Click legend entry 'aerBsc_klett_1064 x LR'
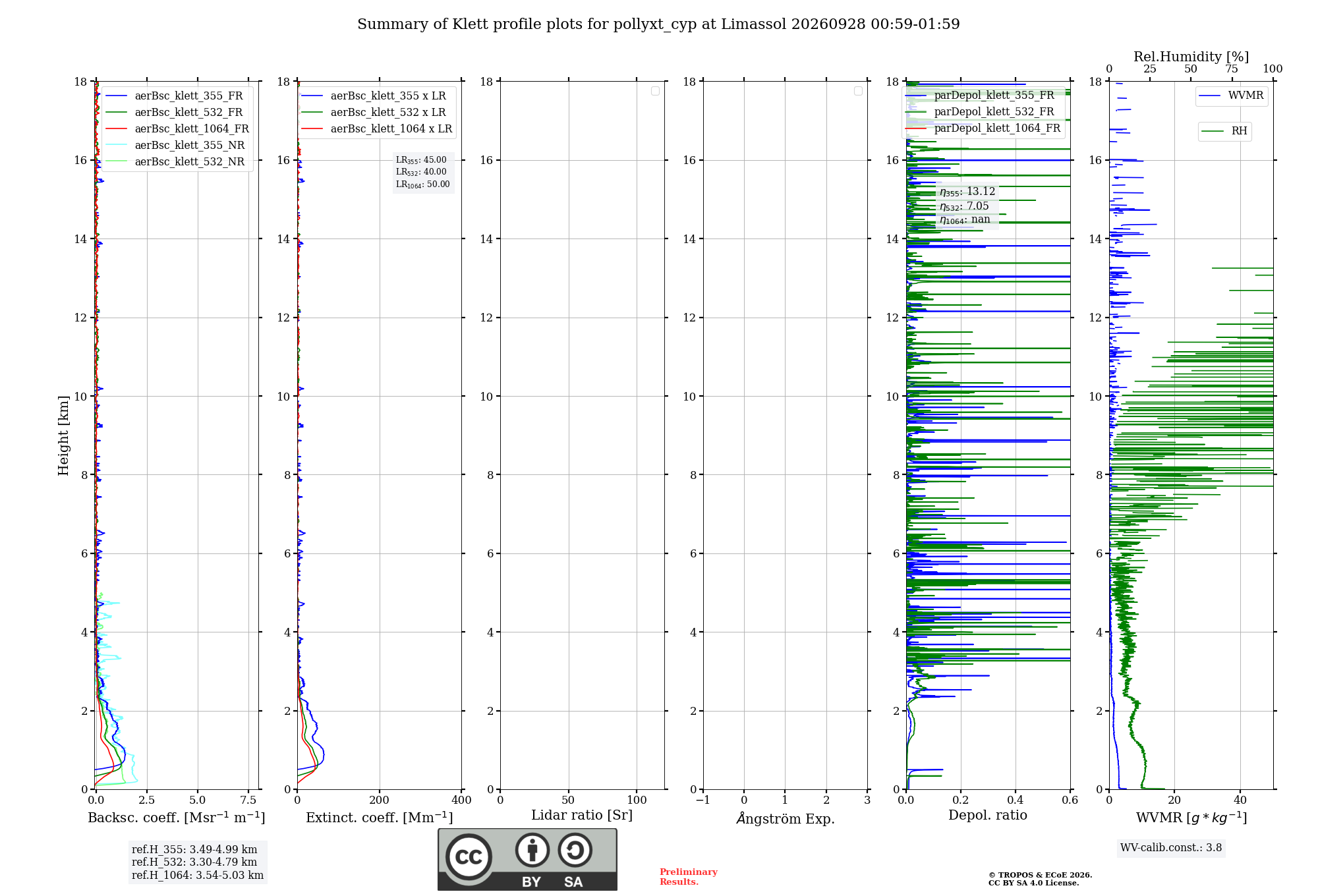 tap(377, 128)
